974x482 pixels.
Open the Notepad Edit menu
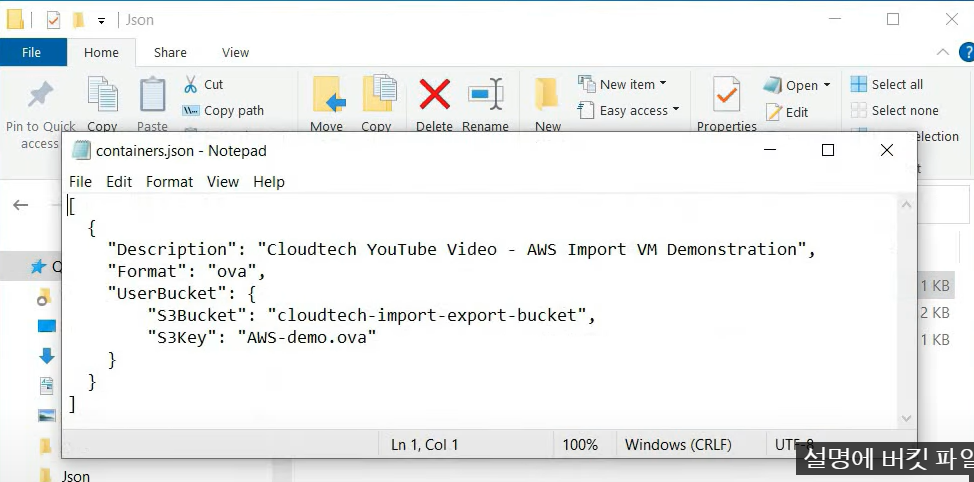tap(119, 181)
